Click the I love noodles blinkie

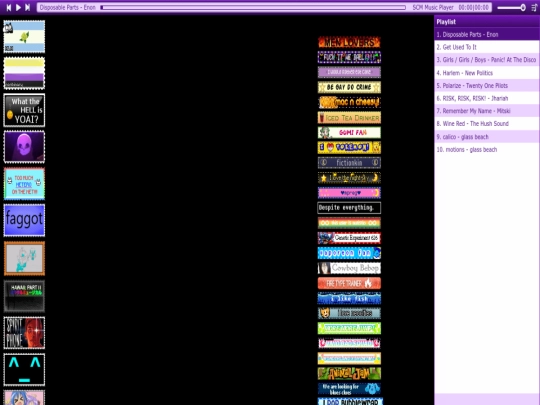(349, 313)
